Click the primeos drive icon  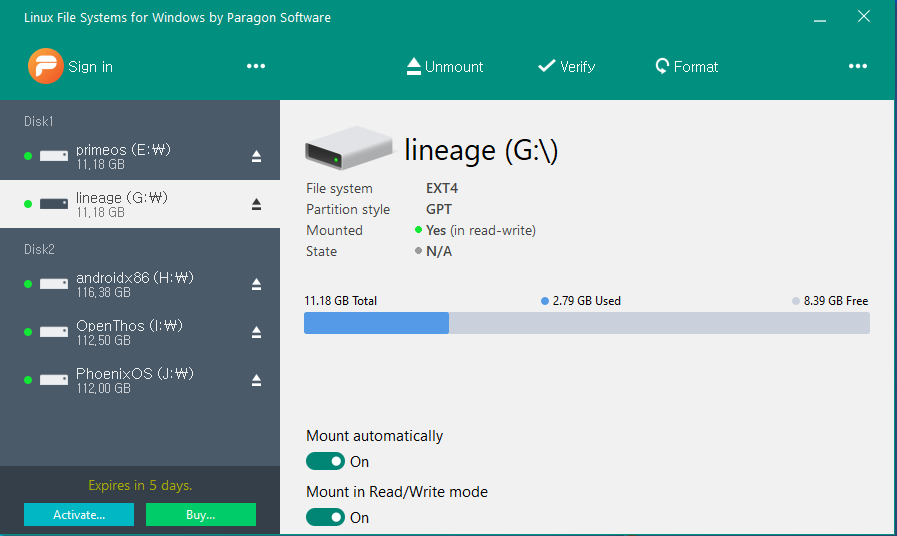[54, 156]
